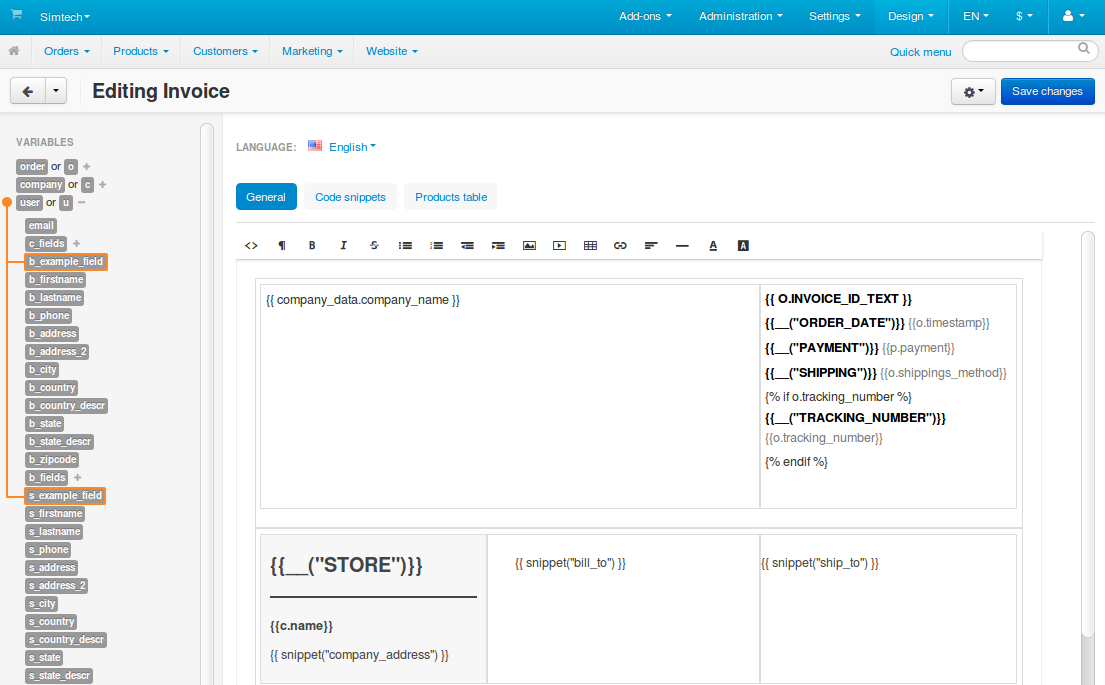
Task: Apply bold formatting in editor toolbar
Action: click(x=312, y=245)
